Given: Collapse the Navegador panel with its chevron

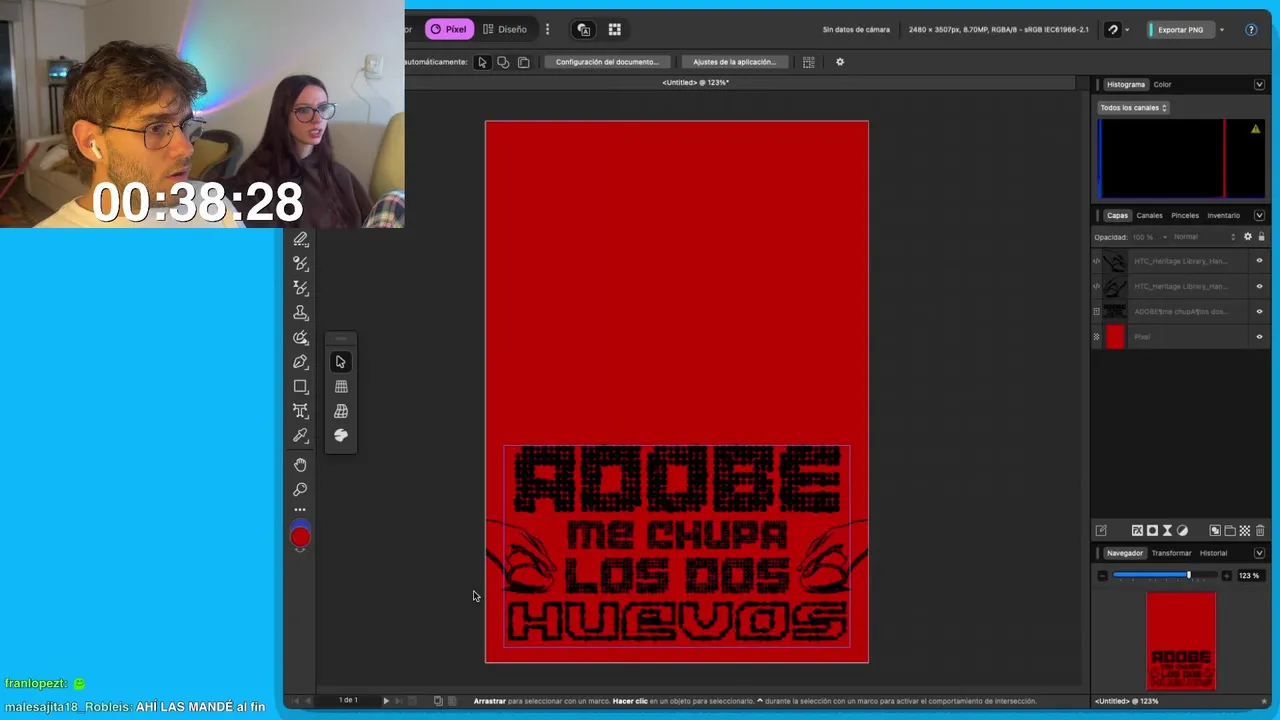Looking at the screenshot, I should point(1259,553).
